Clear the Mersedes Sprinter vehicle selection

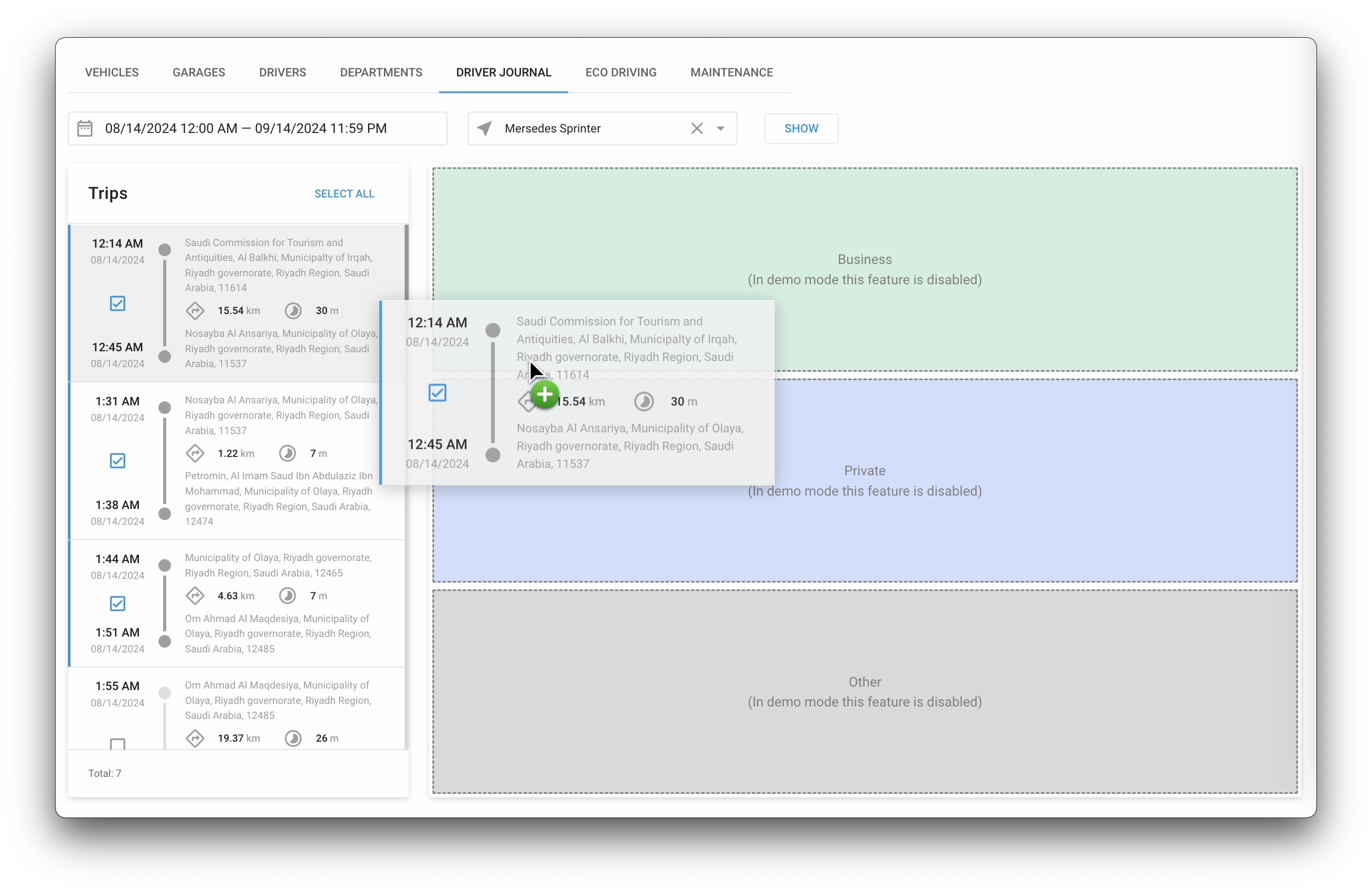click(696, 128)
